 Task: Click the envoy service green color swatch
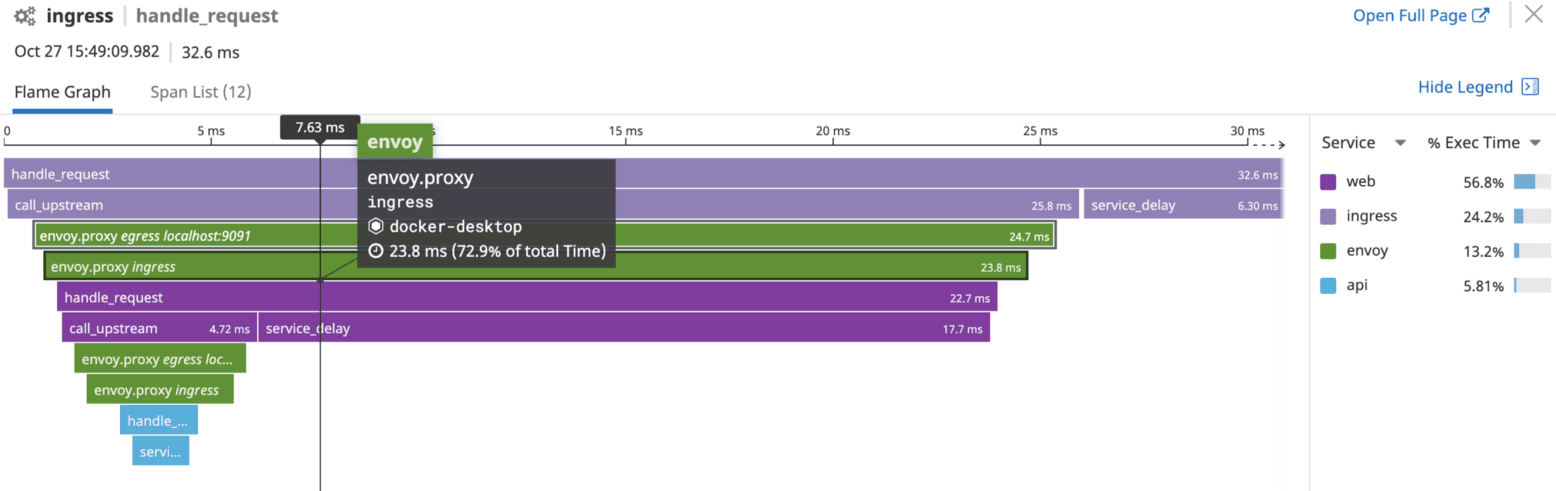pyautogui.click(x=1328, y=251)
